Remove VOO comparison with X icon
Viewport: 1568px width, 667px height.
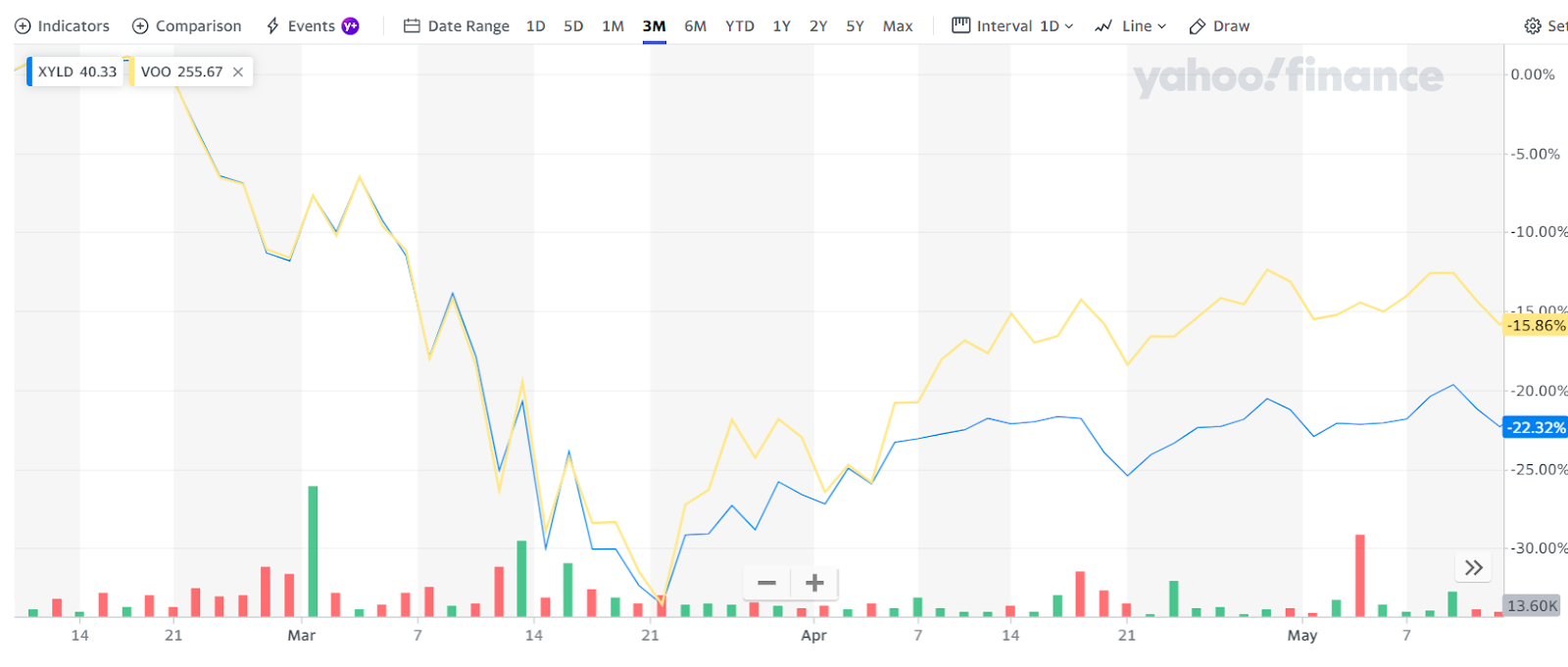coord(238,72)
